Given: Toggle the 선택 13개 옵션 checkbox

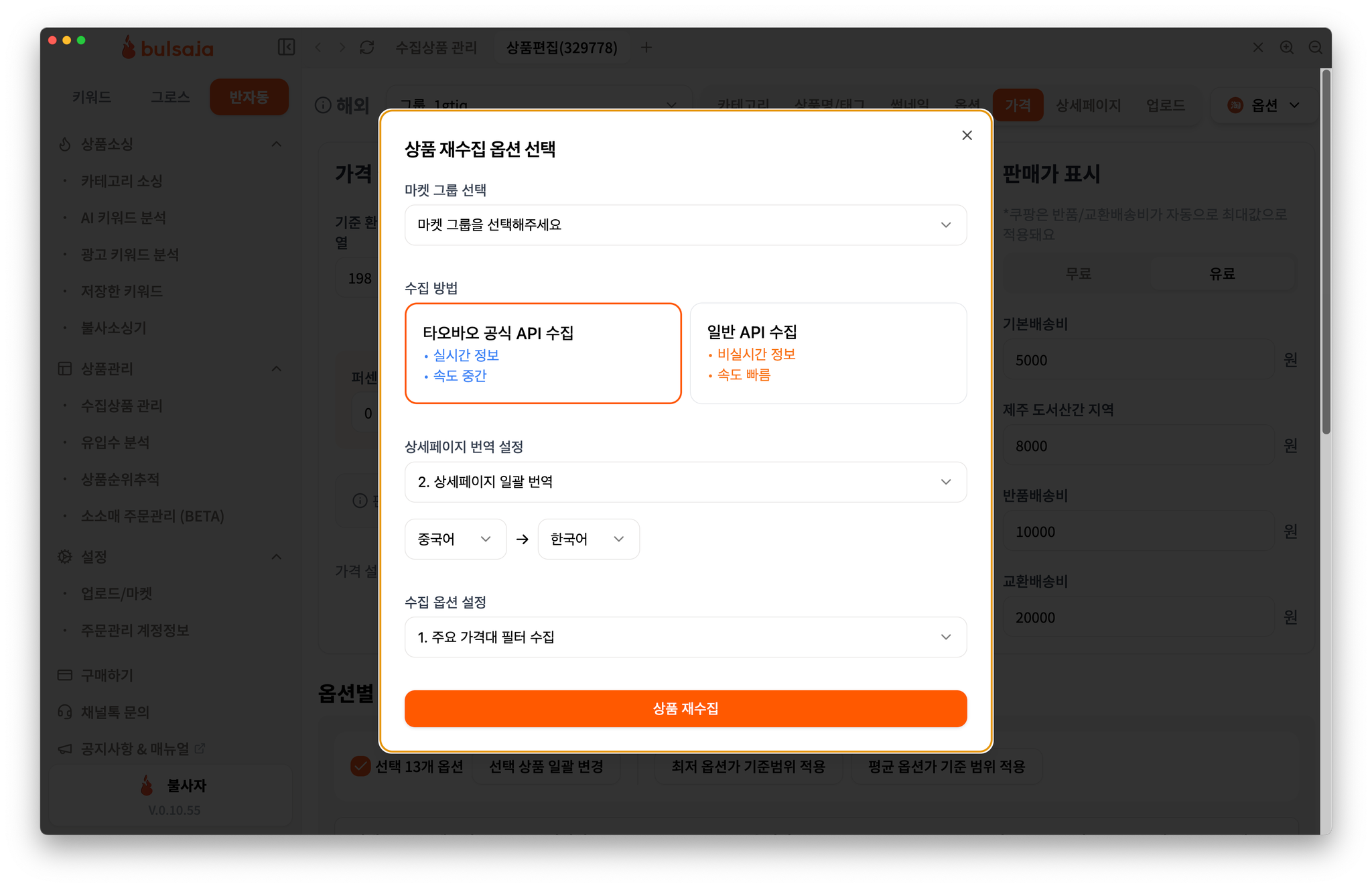Looking at the screenshot, I should [x=360, y=766].
